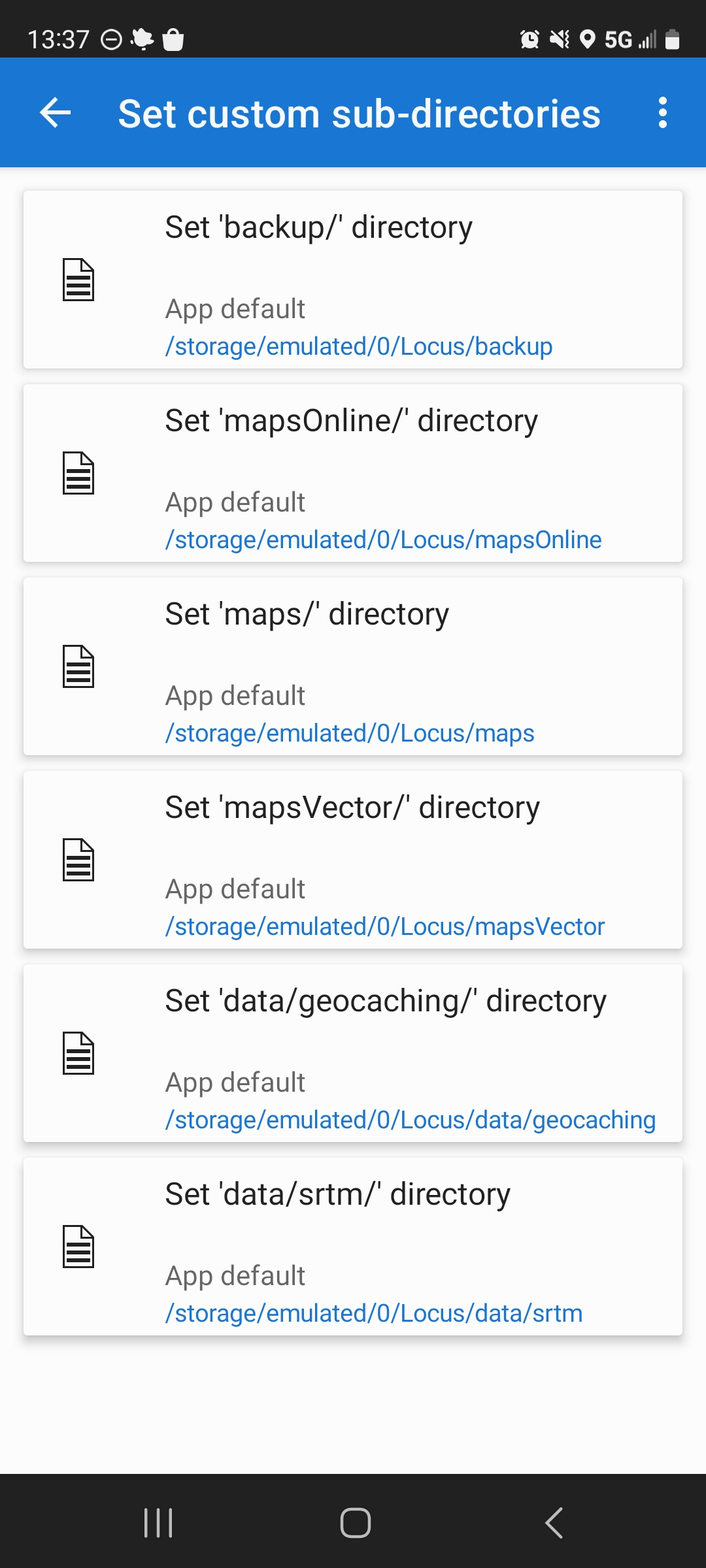Tap the /storage/emulated/0/Locus/backup path
The height and width of the screenshot is (1568, 706).
[x=358, y=346]
